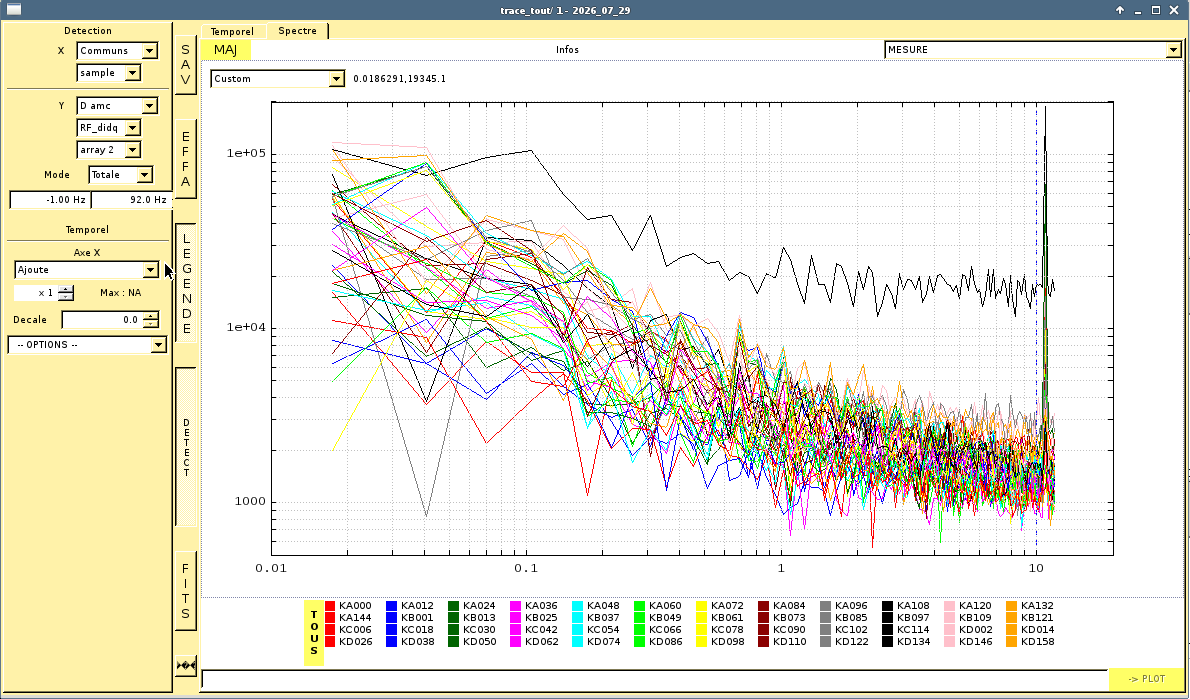Click the -> PLOT button
The height and width of the screenshot is (699, 1190).
pos(1146,679)
